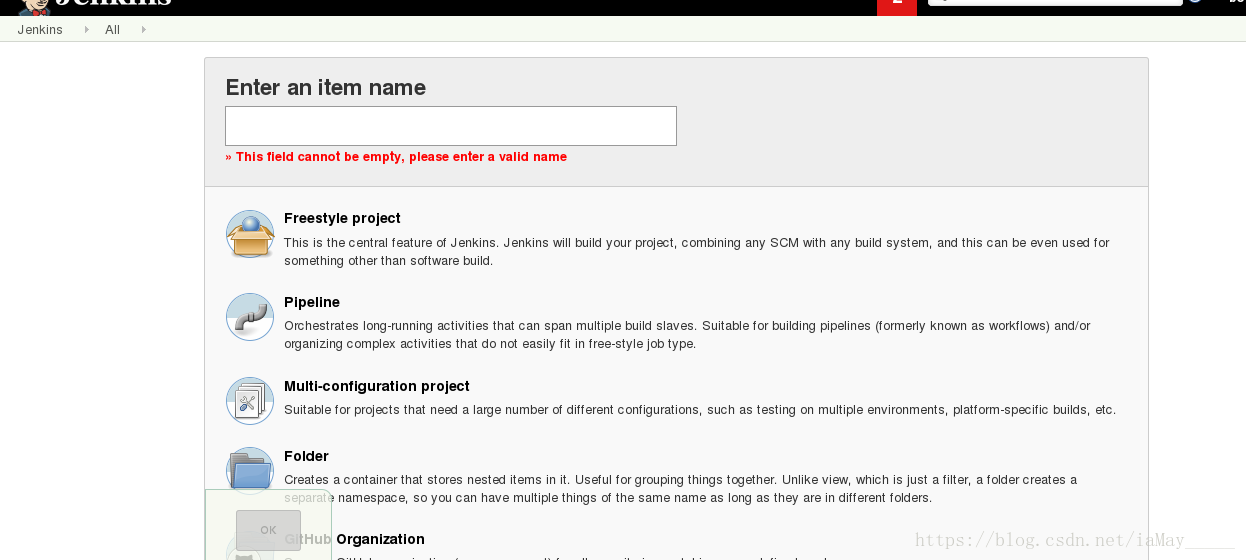The height and width of the screenshot is (560, 1246).
Task: Select the GitHub Organization title
Action: point(354,539)
